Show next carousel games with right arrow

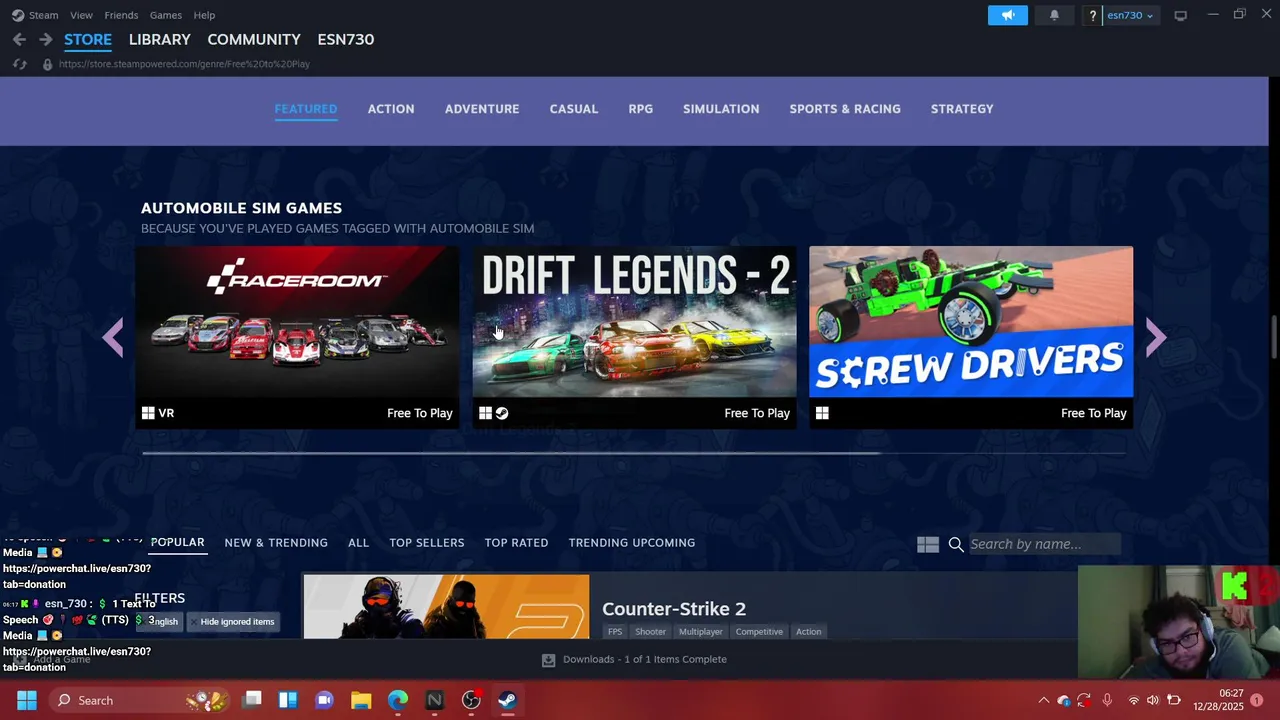click(x=1156, y=338)
